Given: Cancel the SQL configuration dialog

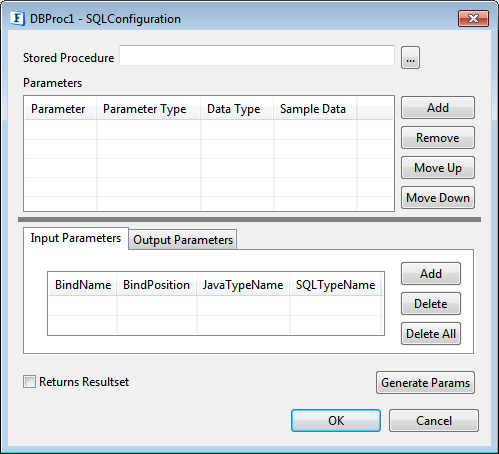Looking at the screenshot, I should (434, 420).
